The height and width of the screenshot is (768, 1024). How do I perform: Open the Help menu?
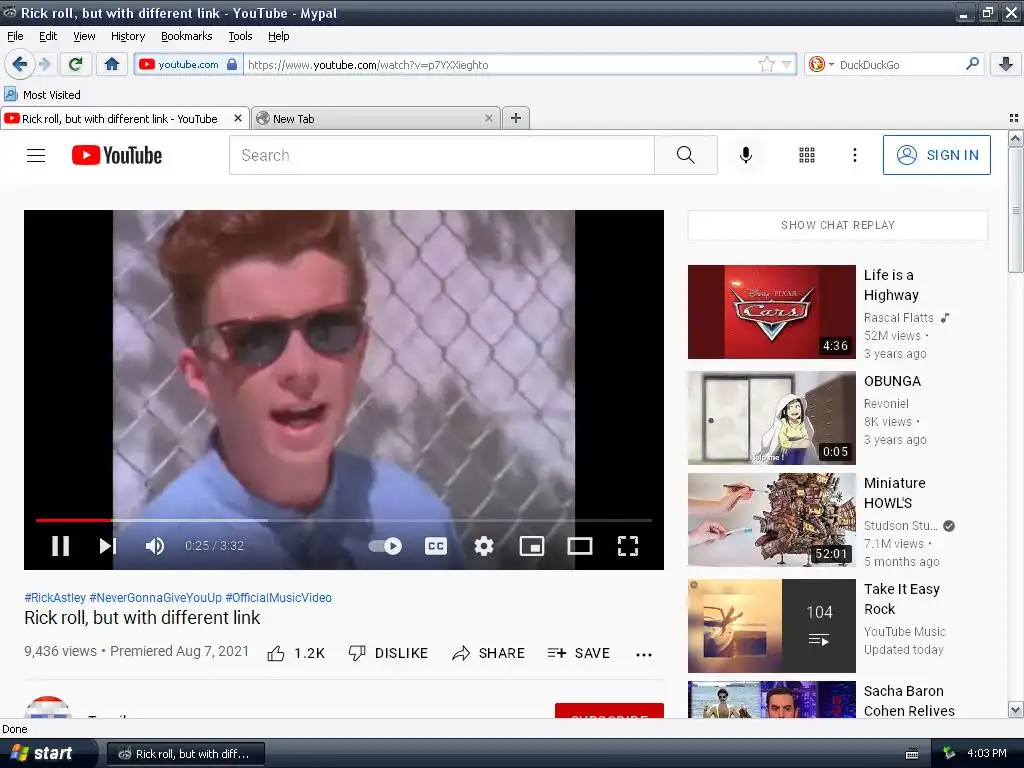click(279, 36)
